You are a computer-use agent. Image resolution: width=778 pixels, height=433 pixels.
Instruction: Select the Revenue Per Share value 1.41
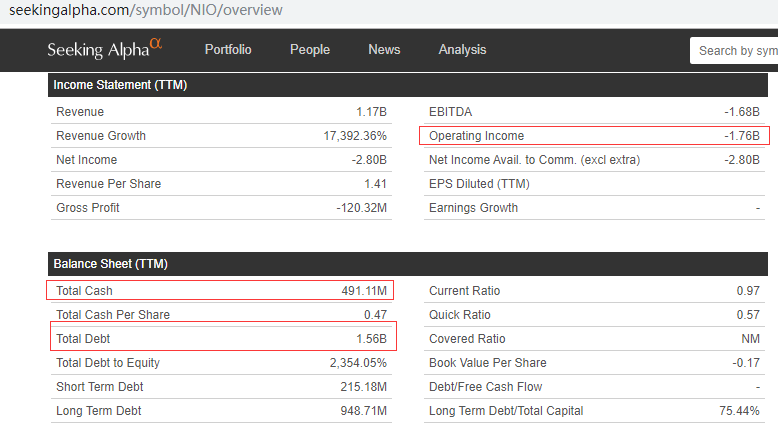tap(375, 184)
